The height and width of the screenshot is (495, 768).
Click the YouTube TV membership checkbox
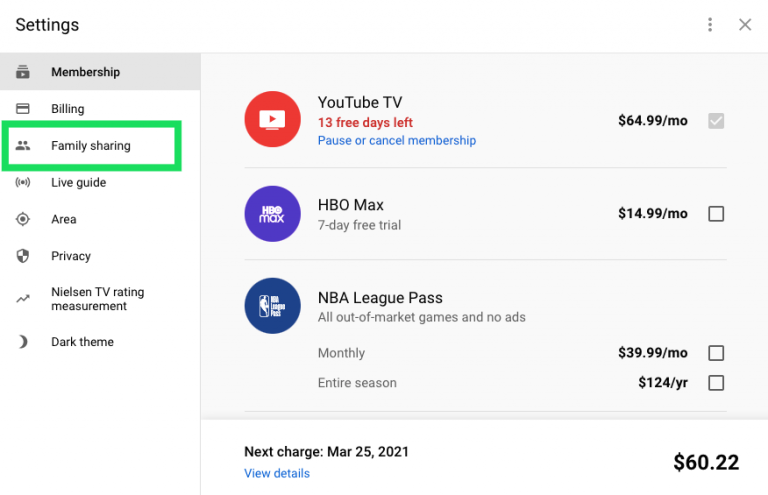(x=716, y=120)
